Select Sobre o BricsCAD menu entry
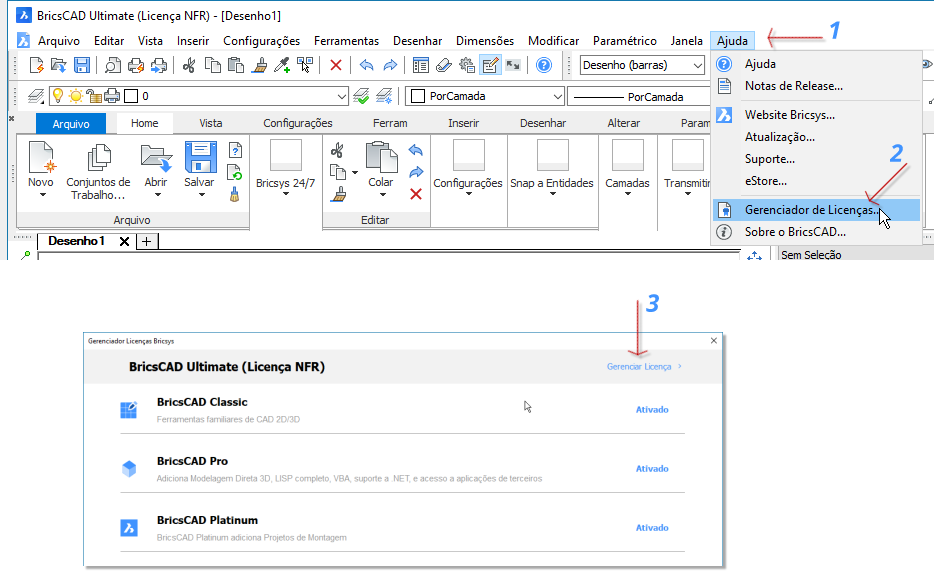 pos(817,232)
